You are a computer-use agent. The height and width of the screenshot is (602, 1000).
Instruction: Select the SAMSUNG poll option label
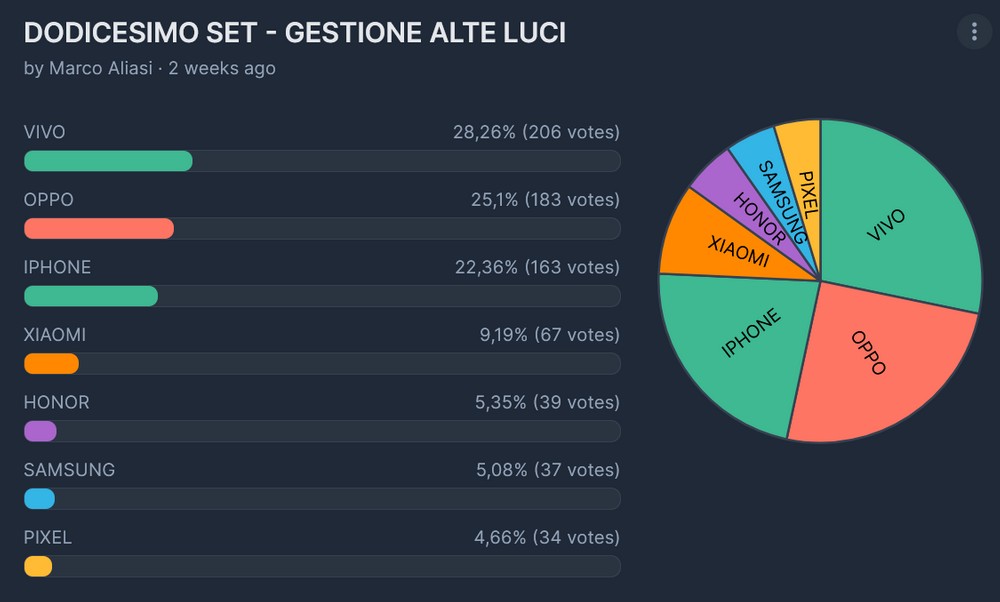(x=69, y=470)
